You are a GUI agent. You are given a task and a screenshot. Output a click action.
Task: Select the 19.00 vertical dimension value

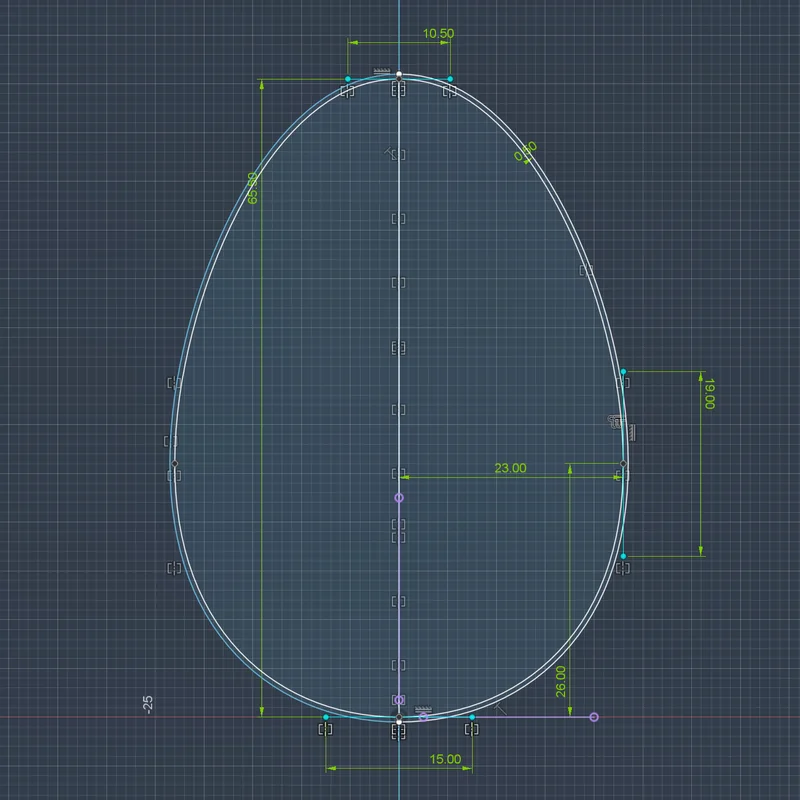709,393
